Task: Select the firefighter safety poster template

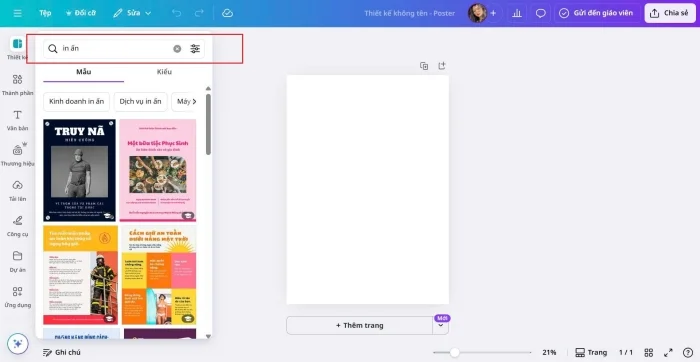Action: pyautogui.click(x=80, y=275)
